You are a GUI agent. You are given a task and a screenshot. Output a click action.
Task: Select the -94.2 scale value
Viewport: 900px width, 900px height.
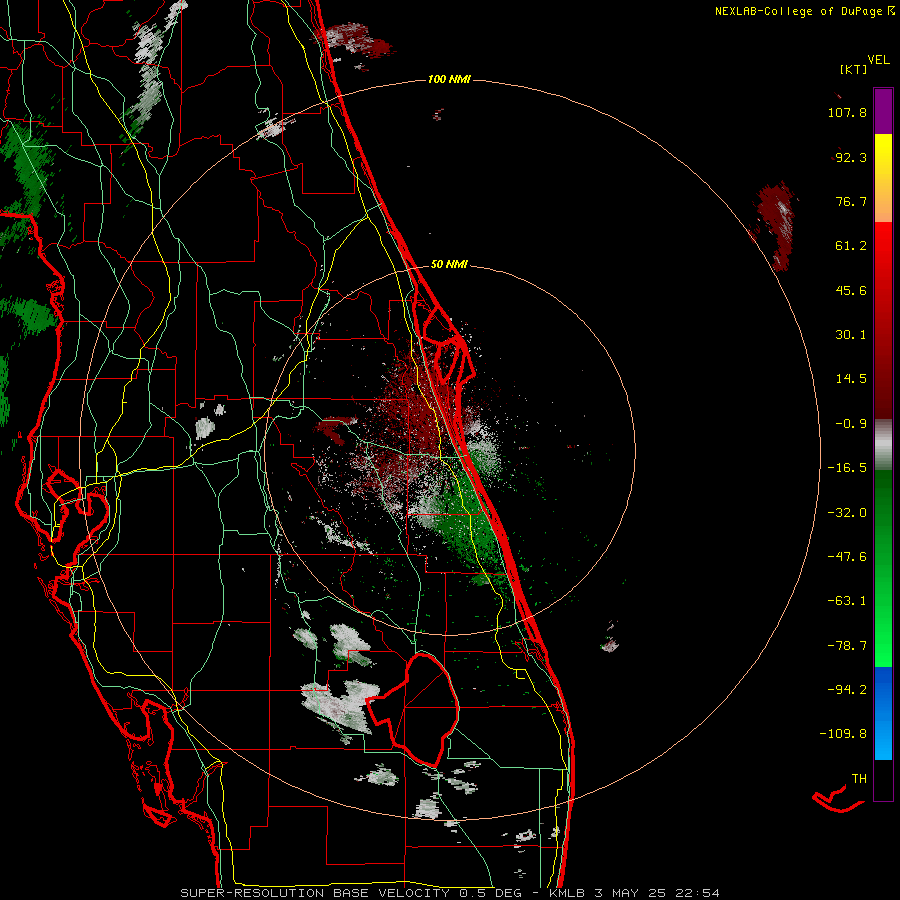pos(847,690)
